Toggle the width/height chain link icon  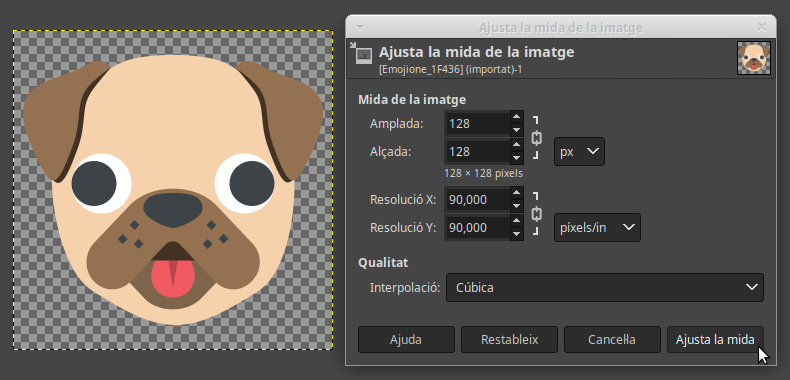tap(537, 138)
